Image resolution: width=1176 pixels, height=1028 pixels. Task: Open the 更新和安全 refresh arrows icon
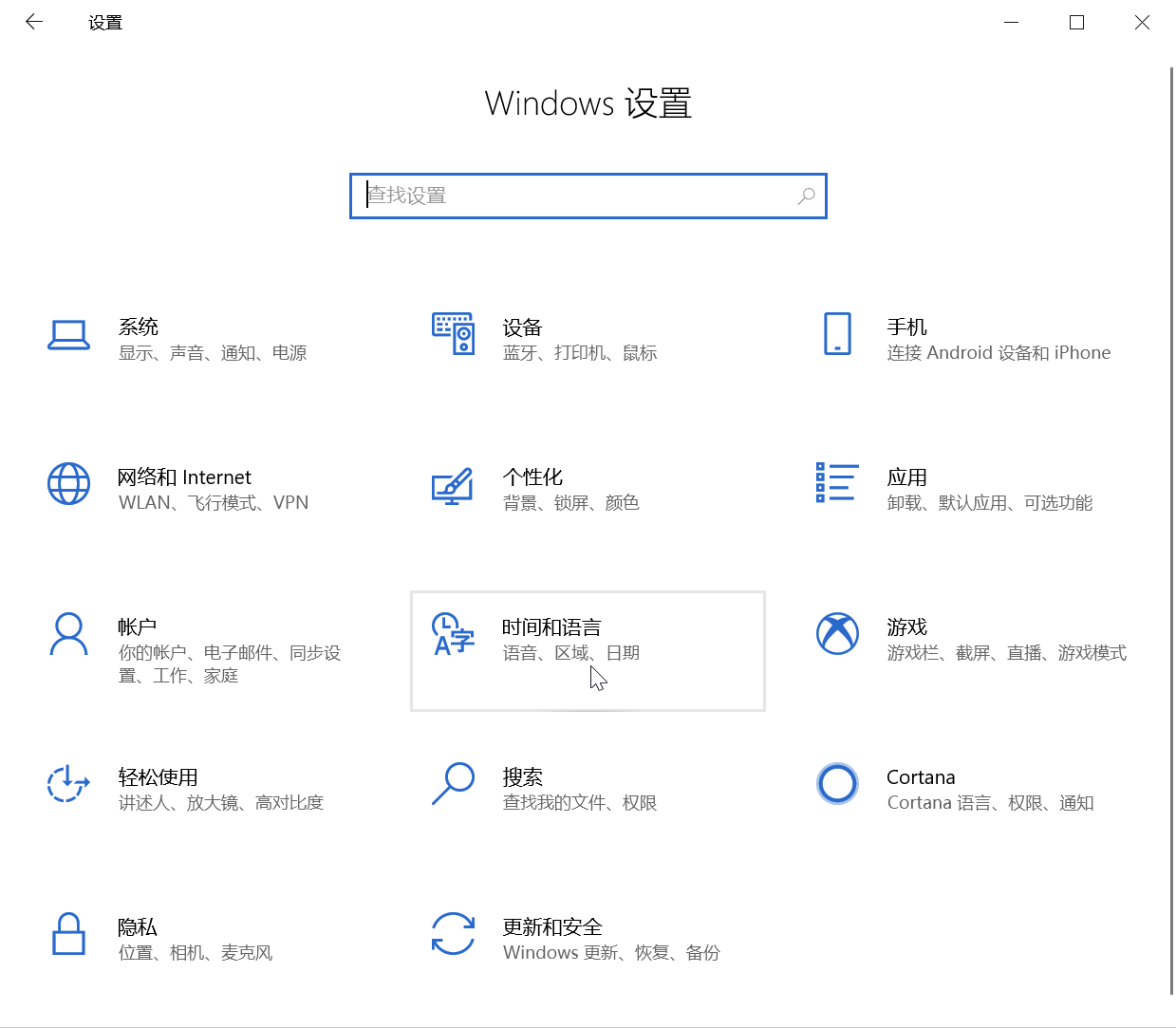click(453, 933)
